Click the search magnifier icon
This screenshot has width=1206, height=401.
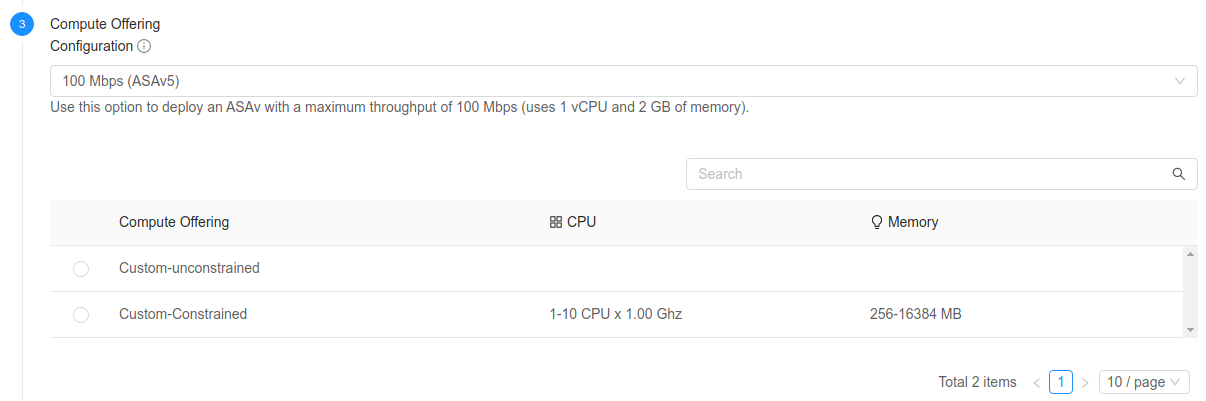coord(1178,174)
